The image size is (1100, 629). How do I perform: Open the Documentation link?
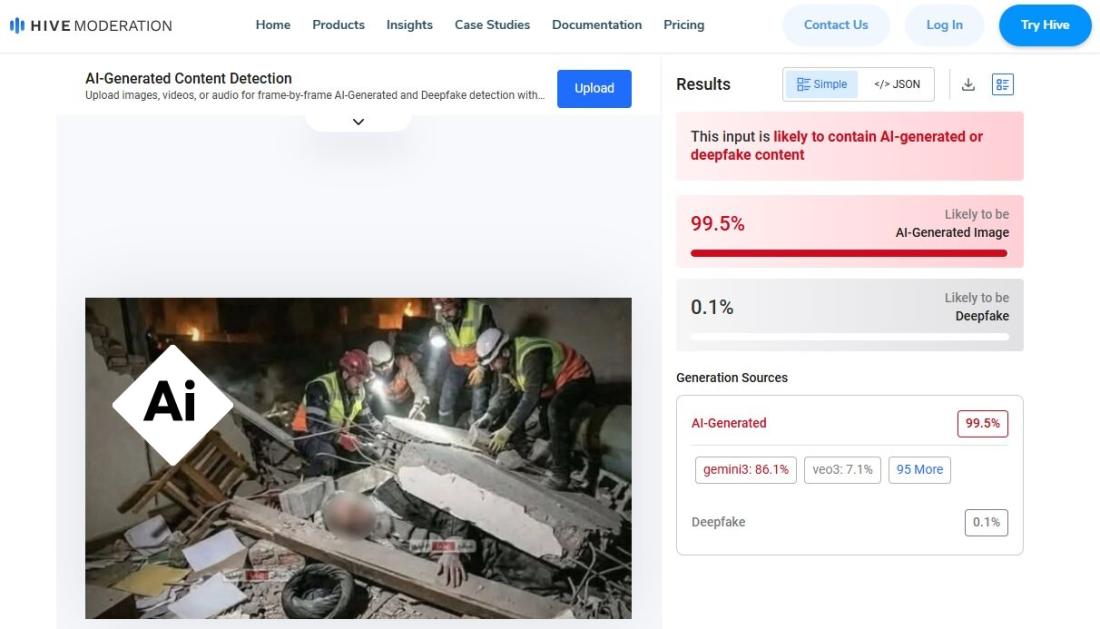pos(596,25)
